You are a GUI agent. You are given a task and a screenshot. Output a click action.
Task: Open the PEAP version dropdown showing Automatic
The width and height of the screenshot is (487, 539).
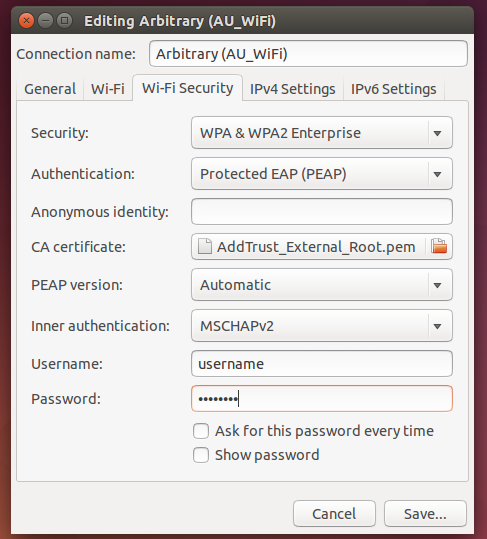click(322, 285)
